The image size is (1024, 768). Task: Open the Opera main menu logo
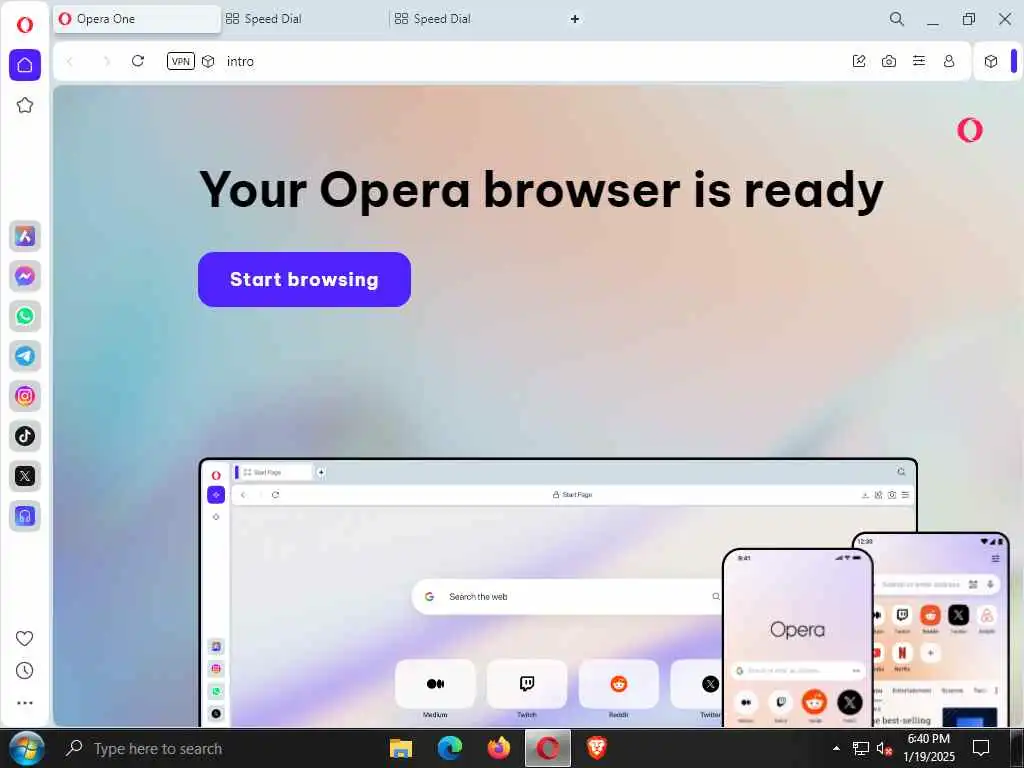pyautogui.click(x=25, y=25)
